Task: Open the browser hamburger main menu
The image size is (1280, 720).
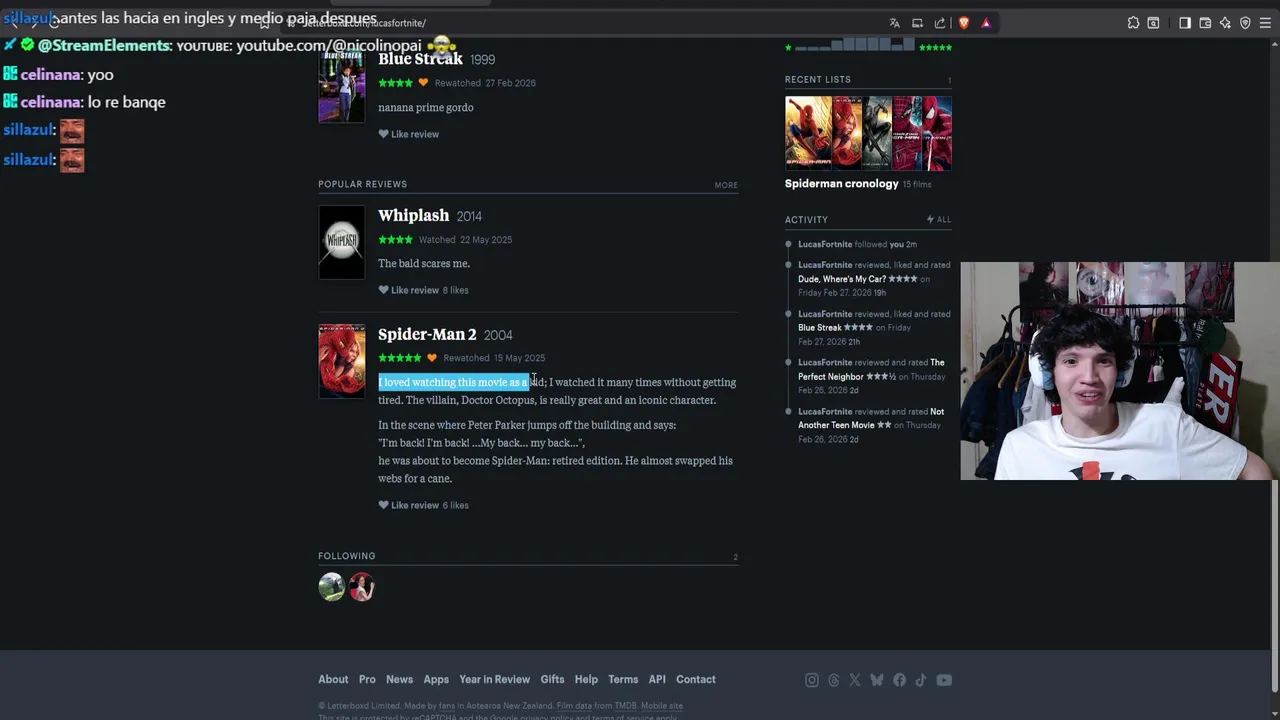Action: 1265,23
